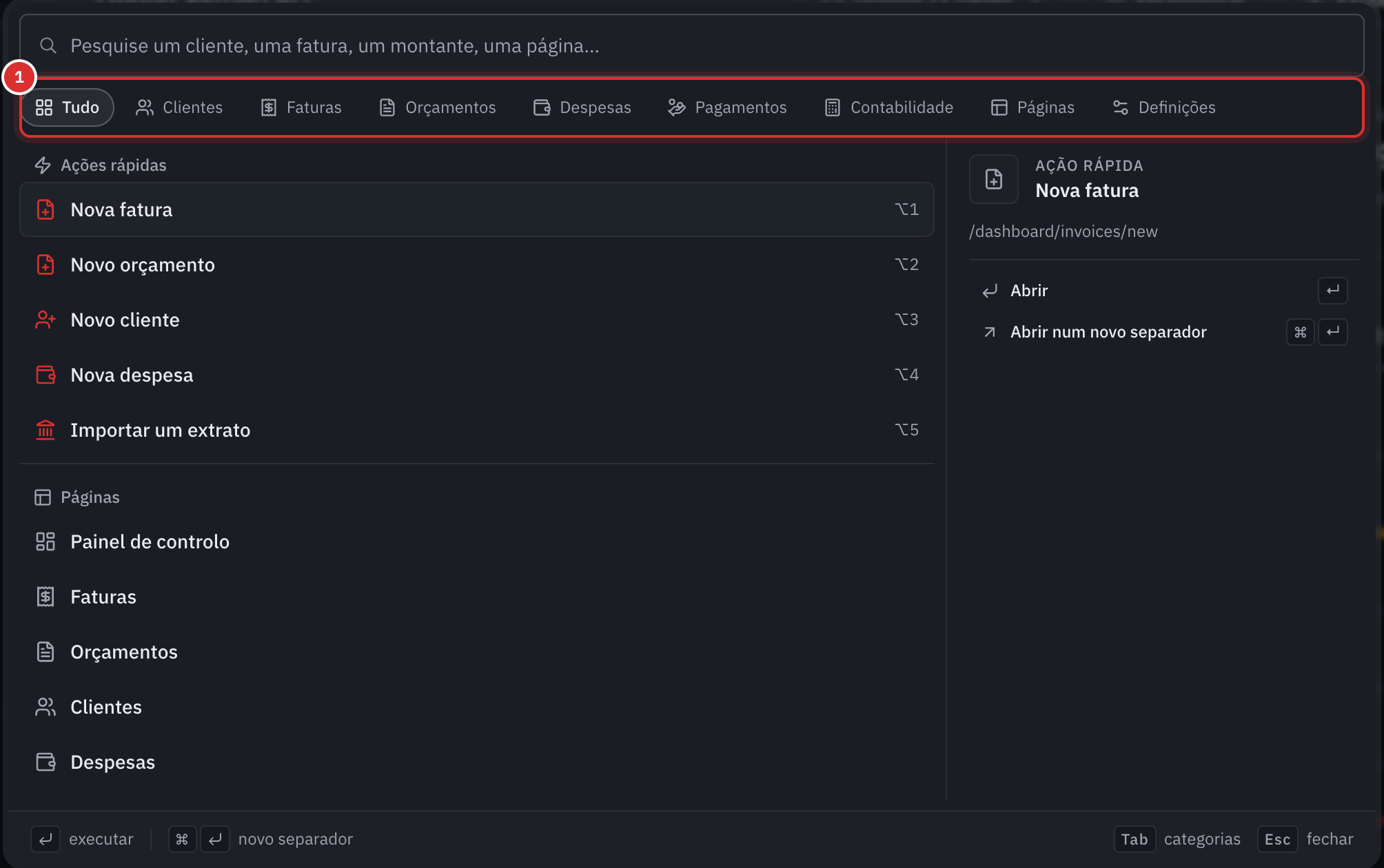Click the Nova fatura red file-plus icon
Screen dimensions: 1384x868
point(45,209)
